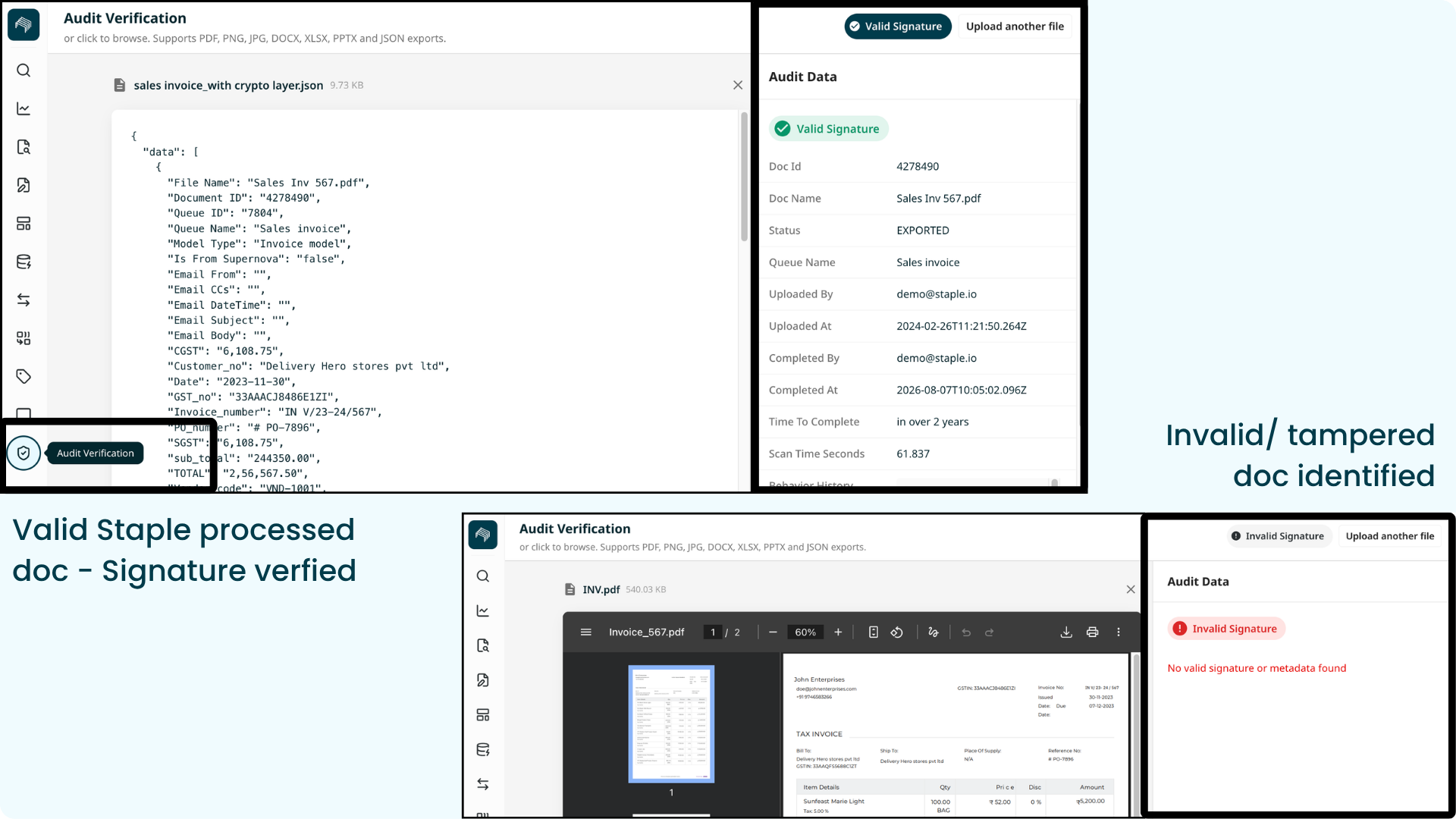Click document edit icon in INV.pdf view sidebar
Image resolution: width=1456 pixels, height=819 pixels.
tap(483, 680)
